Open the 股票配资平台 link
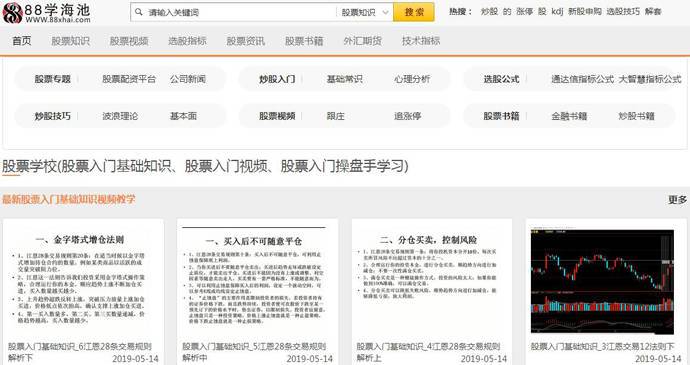This screenshot has width=690, height=365. click(129, 79)
